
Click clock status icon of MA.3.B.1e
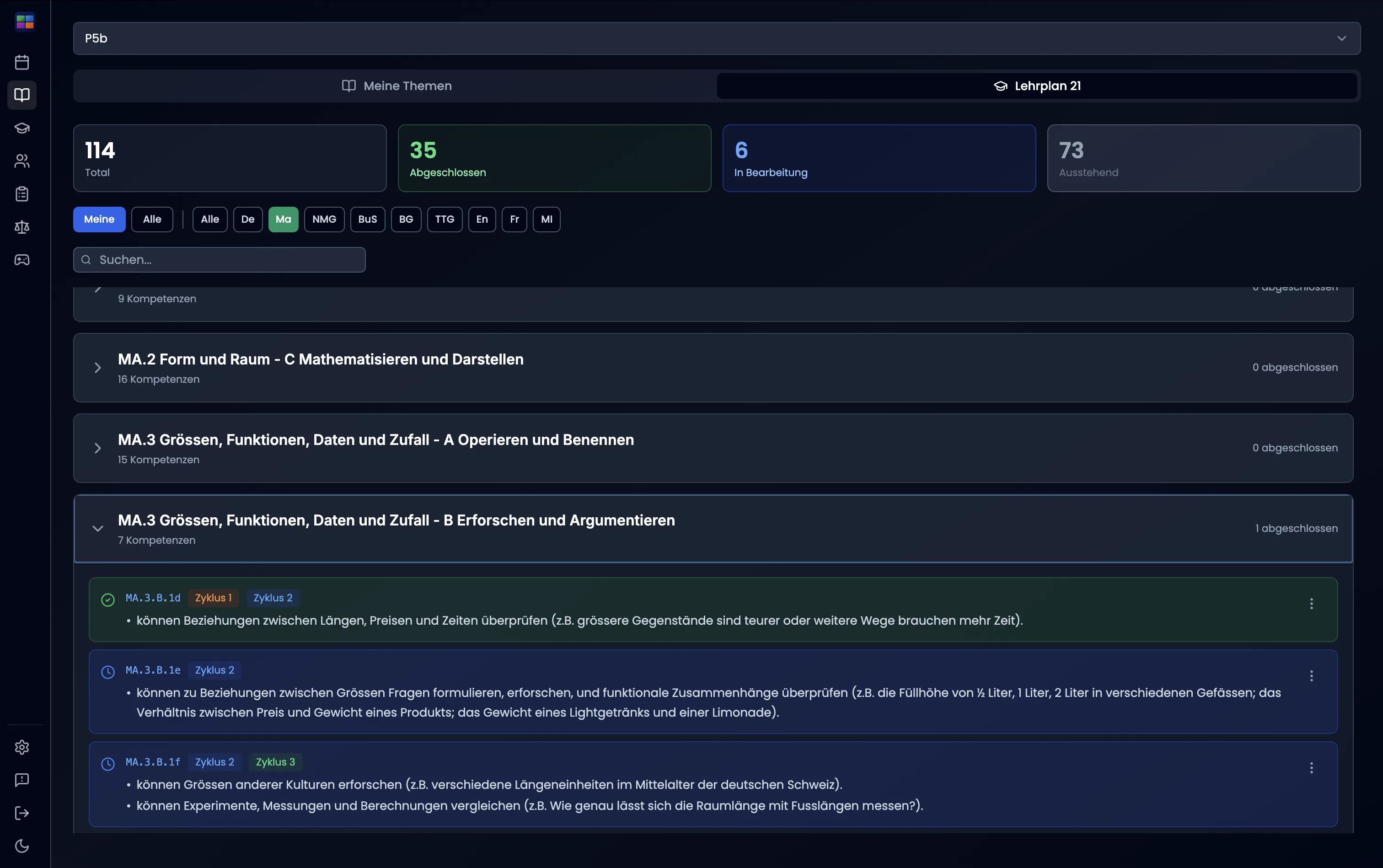click(x=108, y=672)
